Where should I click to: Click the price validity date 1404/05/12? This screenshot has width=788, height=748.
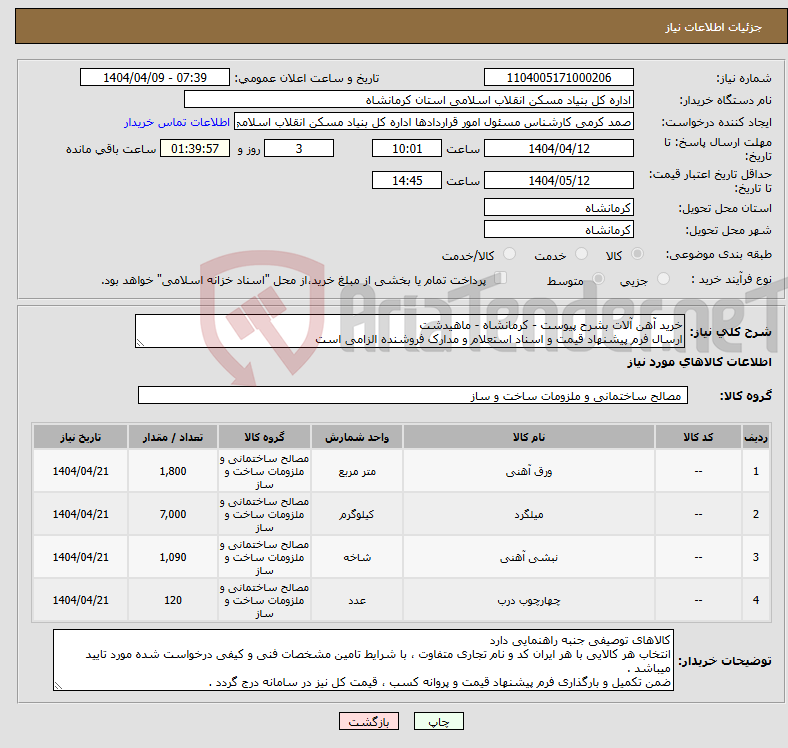tap(558, 180)
